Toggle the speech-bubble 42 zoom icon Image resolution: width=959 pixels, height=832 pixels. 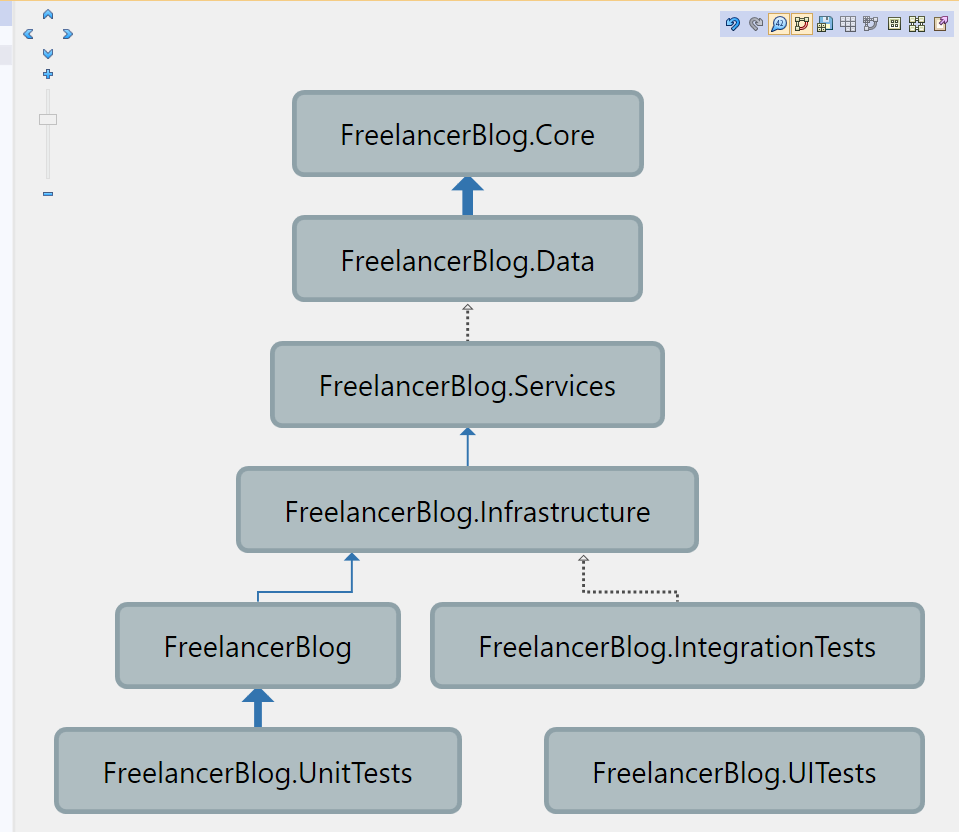(x=779, y=24)
